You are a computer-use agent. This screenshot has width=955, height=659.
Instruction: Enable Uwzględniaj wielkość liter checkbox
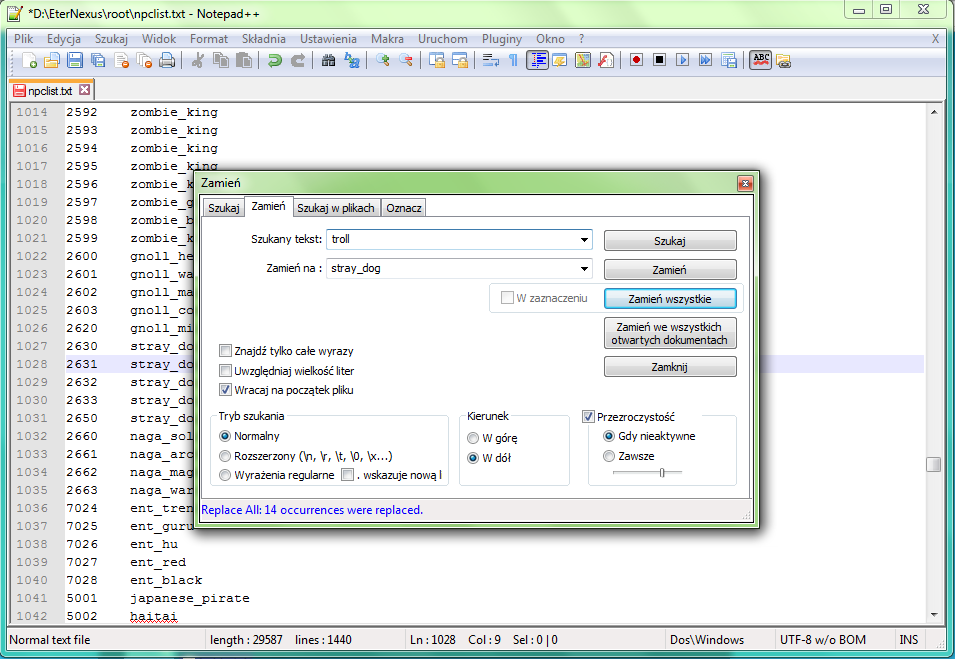[225, 370]
